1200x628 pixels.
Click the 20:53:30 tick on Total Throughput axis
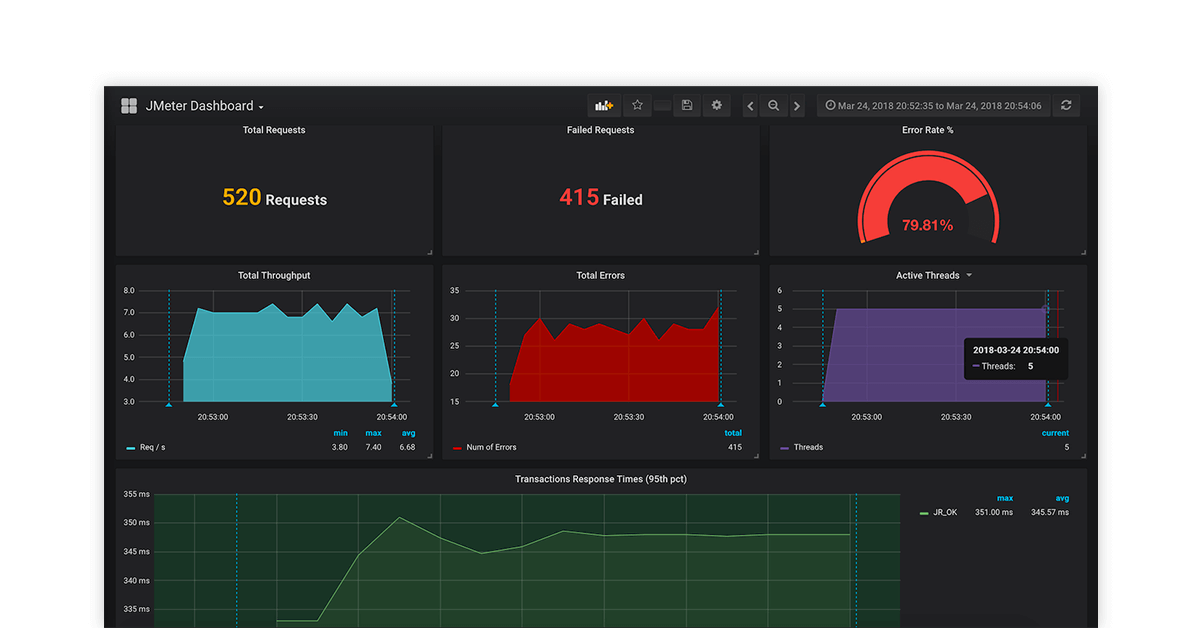tap(302, 417)
